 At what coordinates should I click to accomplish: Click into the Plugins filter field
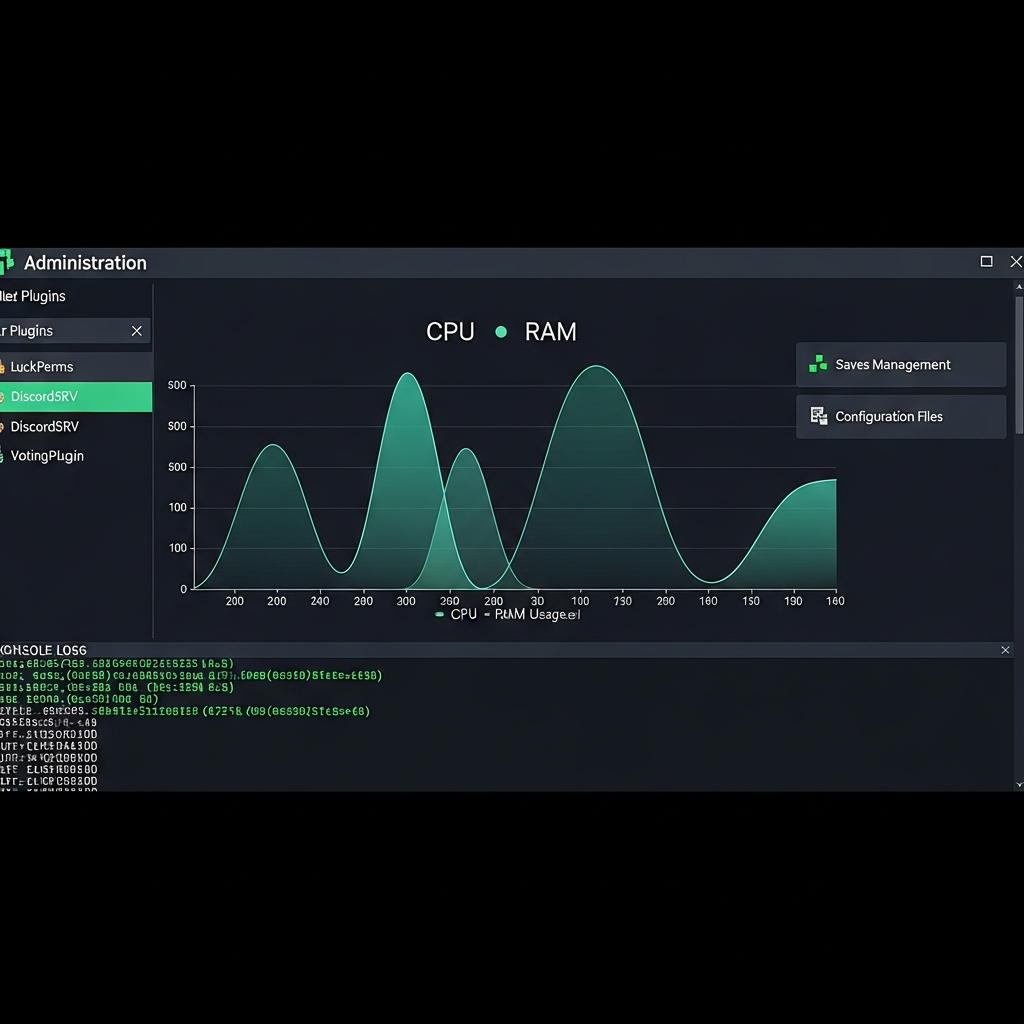pos(60,331)
